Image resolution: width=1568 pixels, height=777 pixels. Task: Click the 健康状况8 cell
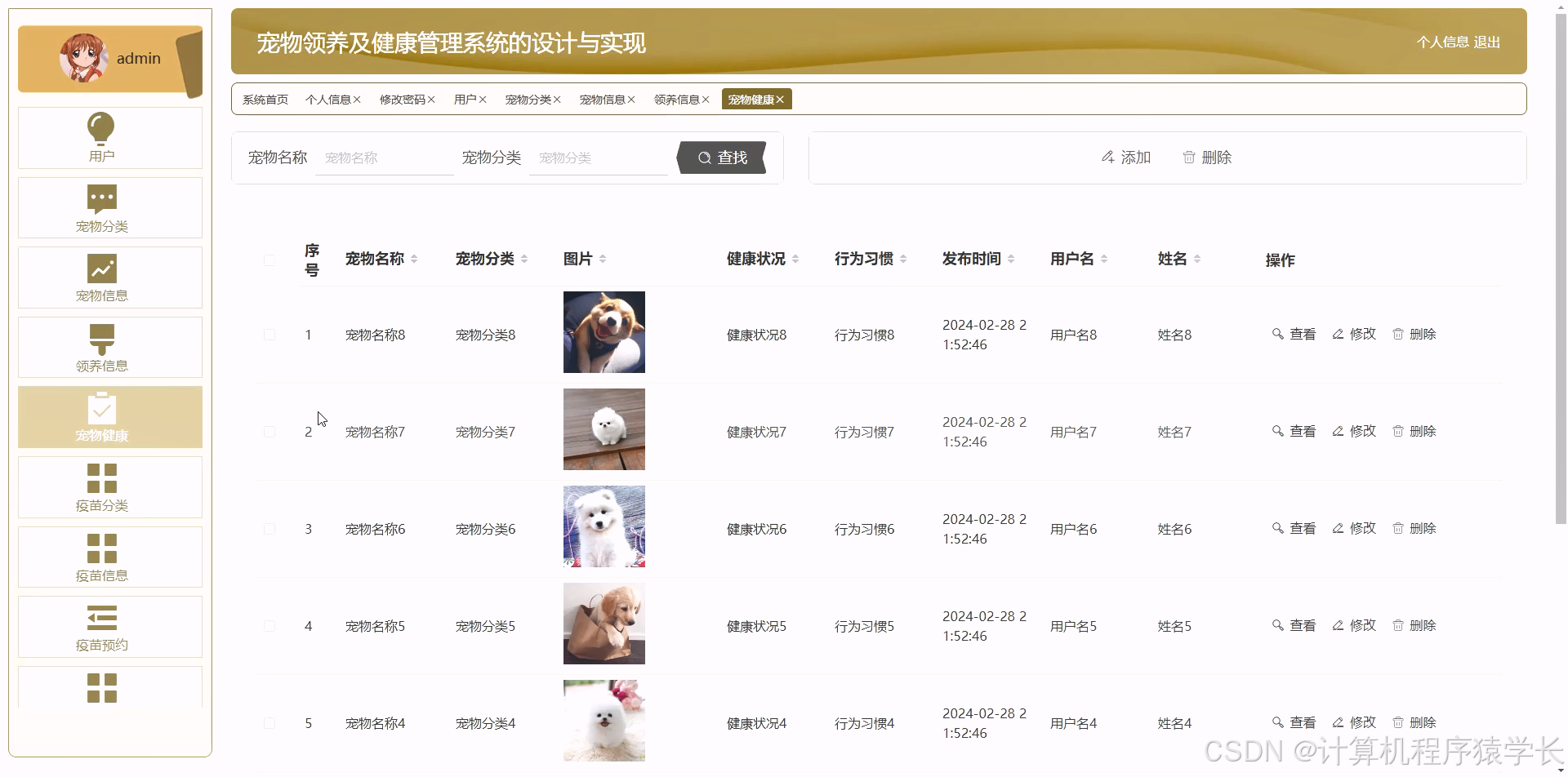[x=756, y=335]
